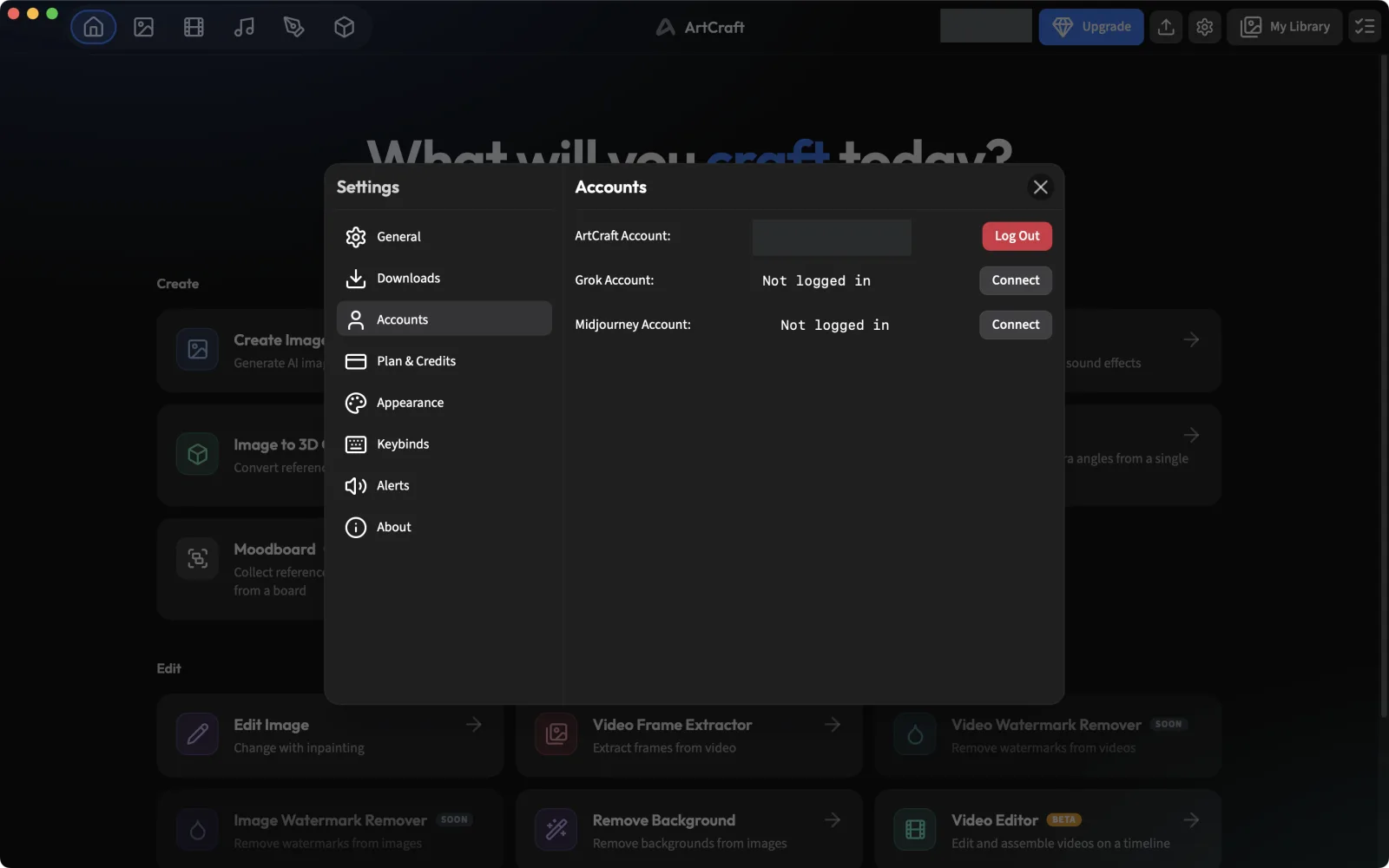This screenshot has width=1389, height=868.
Task: Open the Video Frame Extractor card
Action: 688,735
